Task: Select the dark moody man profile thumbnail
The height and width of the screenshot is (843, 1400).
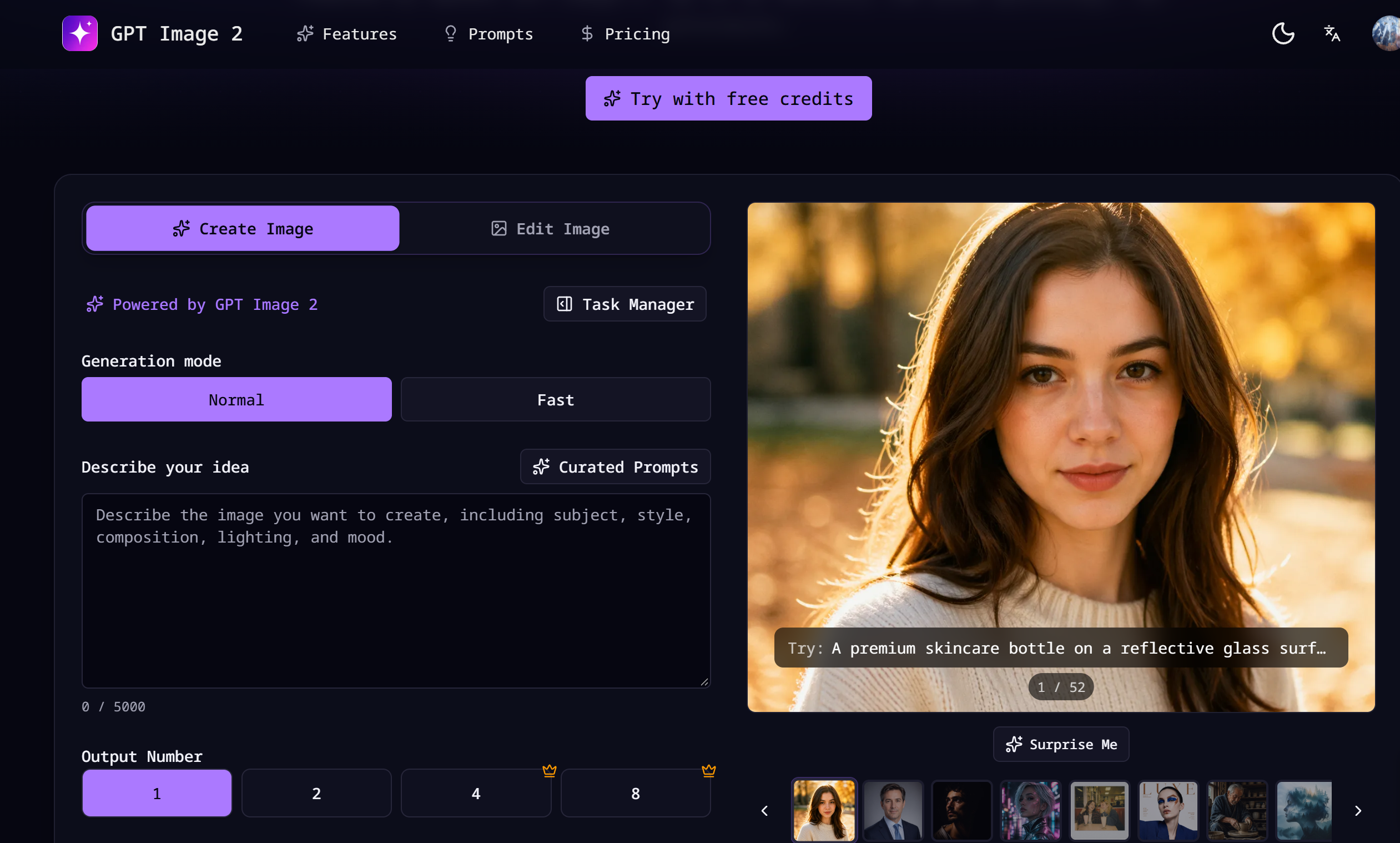Action: click(961, 811)
